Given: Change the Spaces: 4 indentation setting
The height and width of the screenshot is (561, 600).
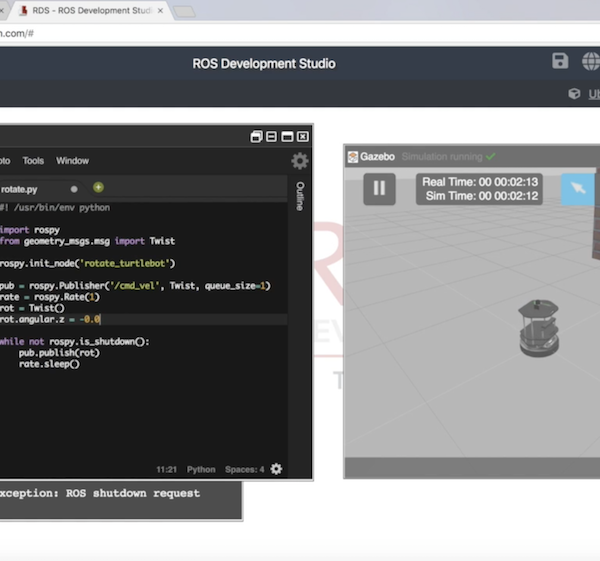Looking at the screenshot, I should click(x=245, y=470).
